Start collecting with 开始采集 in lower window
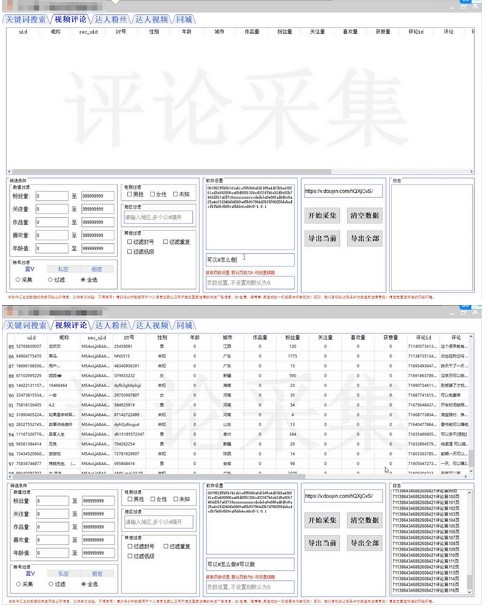Screen dimensions: 488x611 click(x=322, y=520)
